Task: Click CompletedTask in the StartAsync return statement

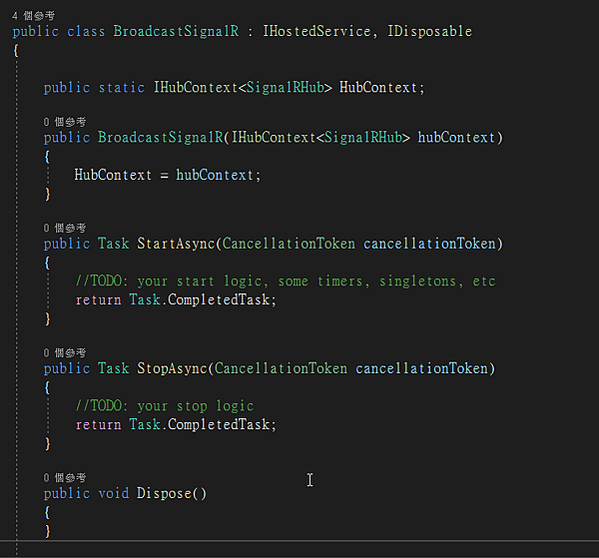Action: pyautogui.click(x=219, y=300)
